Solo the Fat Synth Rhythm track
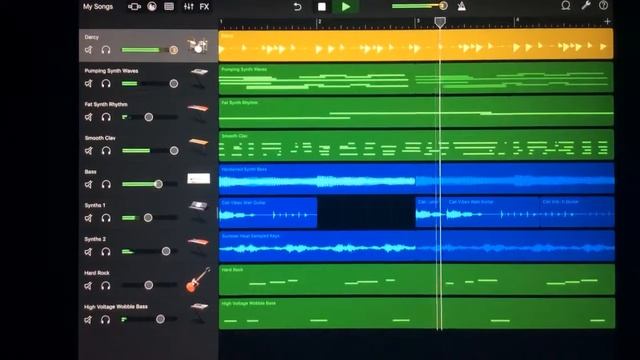This screenshot has height=360, width=640. click(106, 118)
